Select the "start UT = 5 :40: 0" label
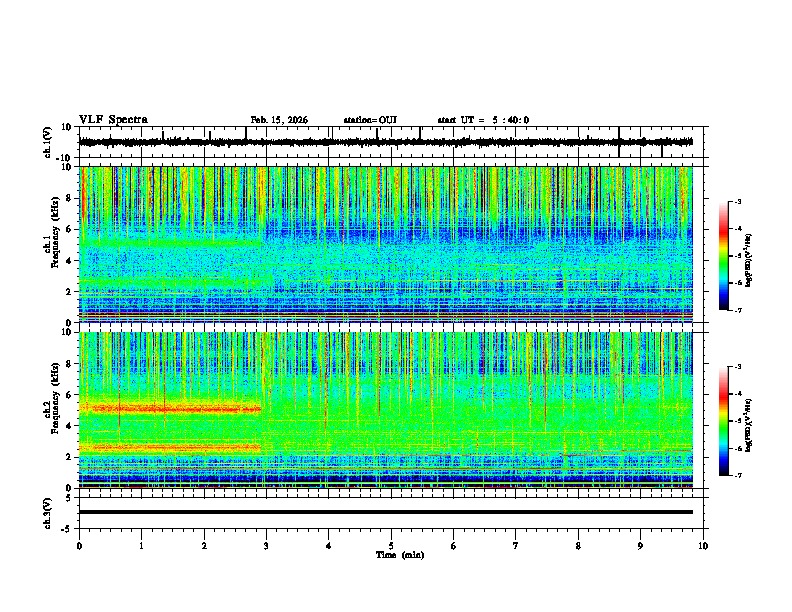Image resolution: width=792 pixels, height=612 pixels. (x=483, y=120)
